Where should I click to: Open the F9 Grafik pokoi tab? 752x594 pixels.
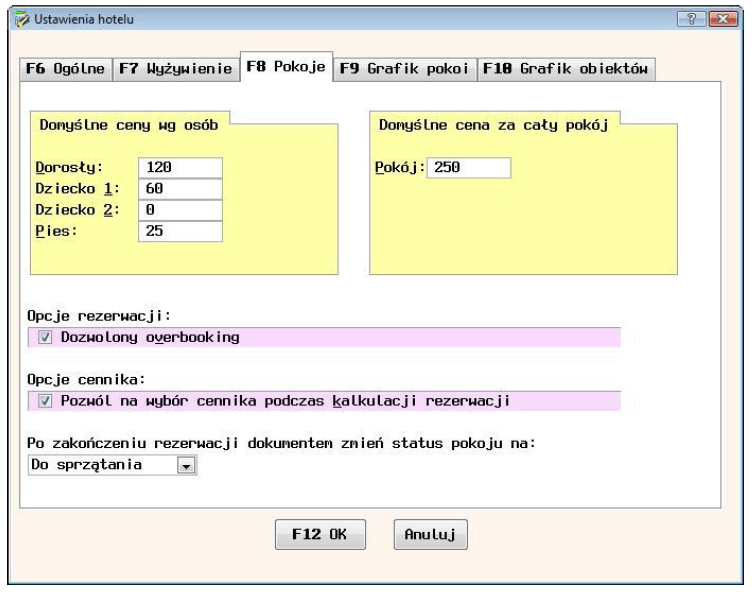(x=404, y=69)
